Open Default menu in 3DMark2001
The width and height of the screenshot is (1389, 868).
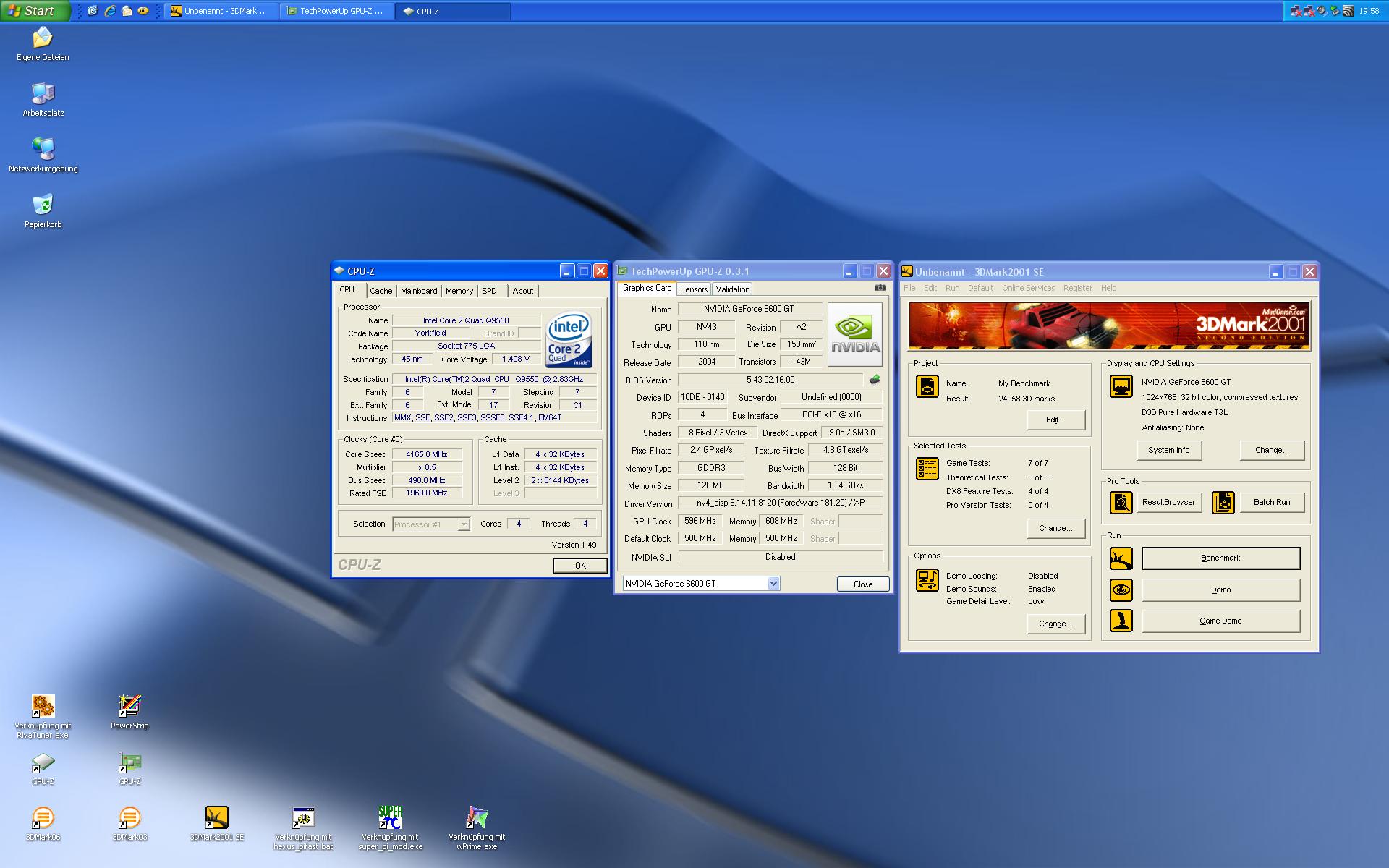point(980,288)
